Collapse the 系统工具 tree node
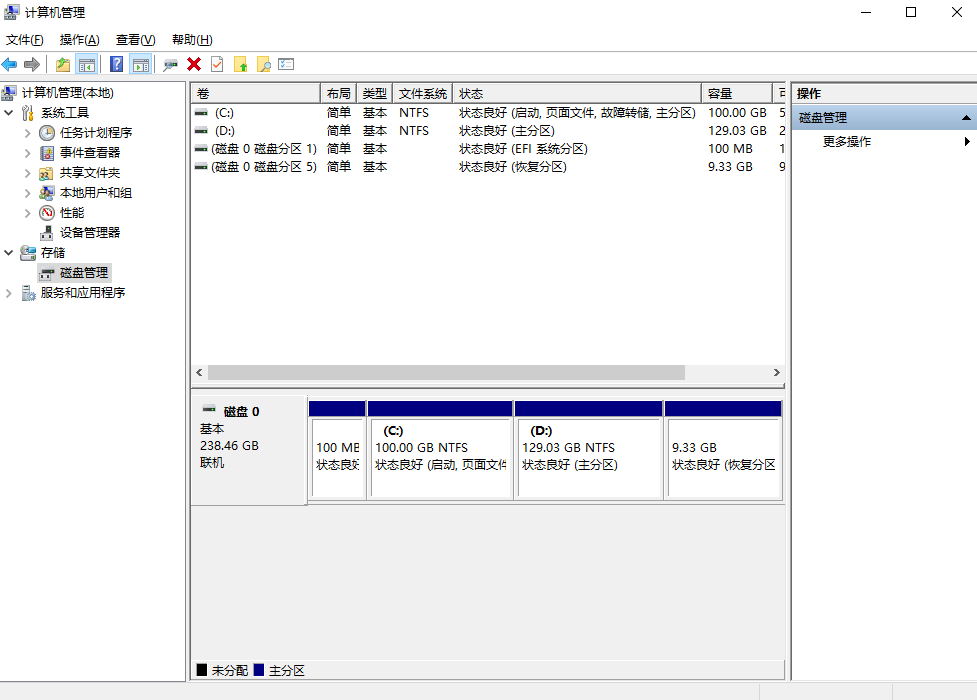This screenshot has width=977, height=700. click(9, 113)
